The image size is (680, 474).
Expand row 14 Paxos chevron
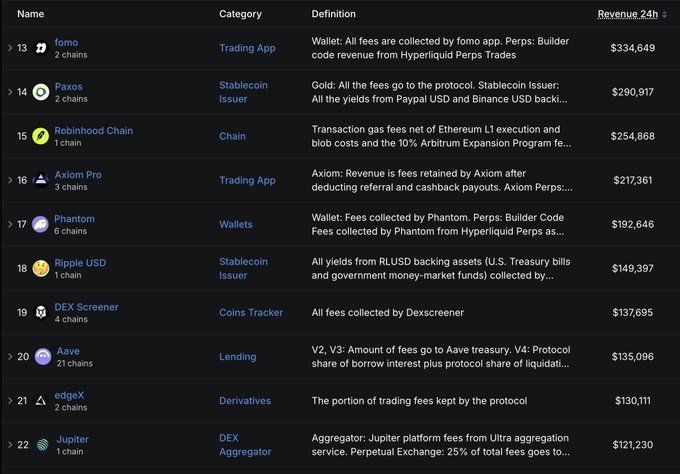coord(10,92)
